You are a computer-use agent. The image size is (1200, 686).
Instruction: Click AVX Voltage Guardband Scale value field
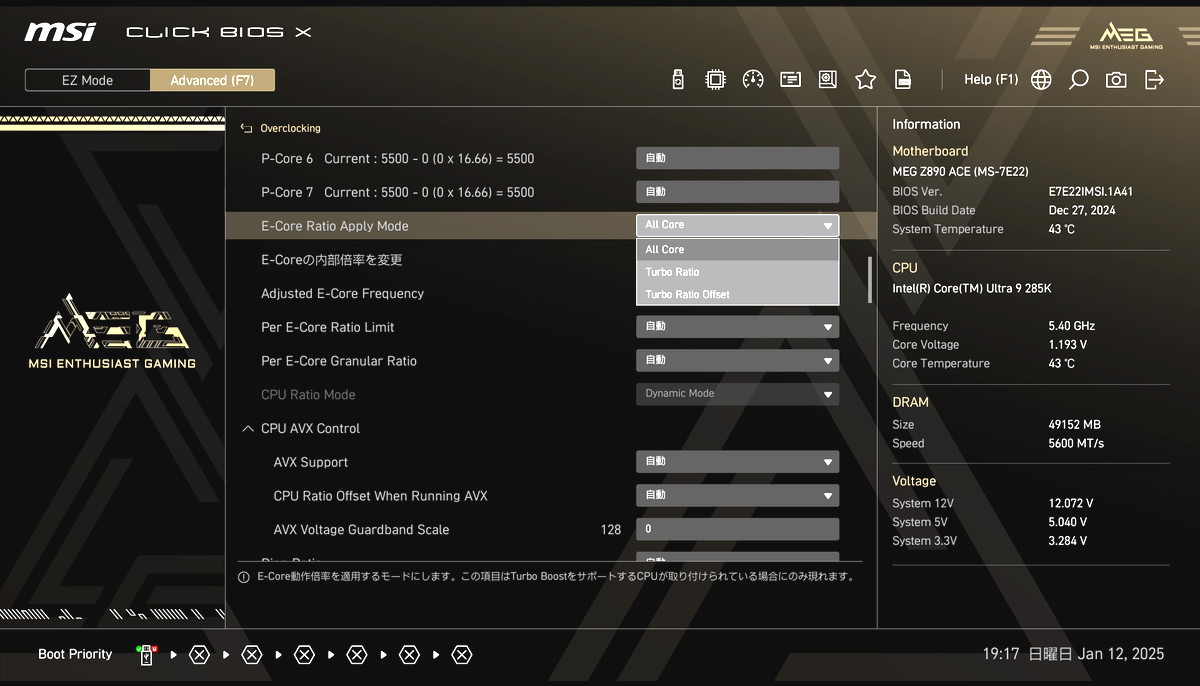coord(738,529)
